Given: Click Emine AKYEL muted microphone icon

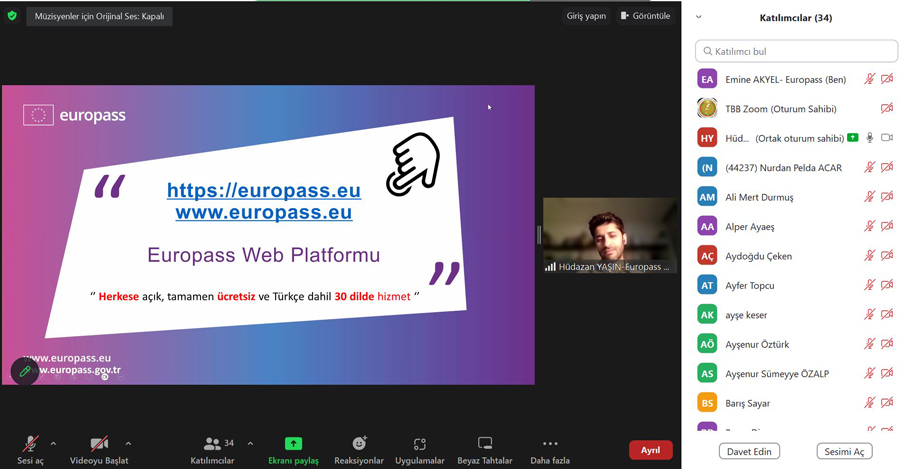Looking at the screenshot, I should pyautogui.click(x=870, y=79).
